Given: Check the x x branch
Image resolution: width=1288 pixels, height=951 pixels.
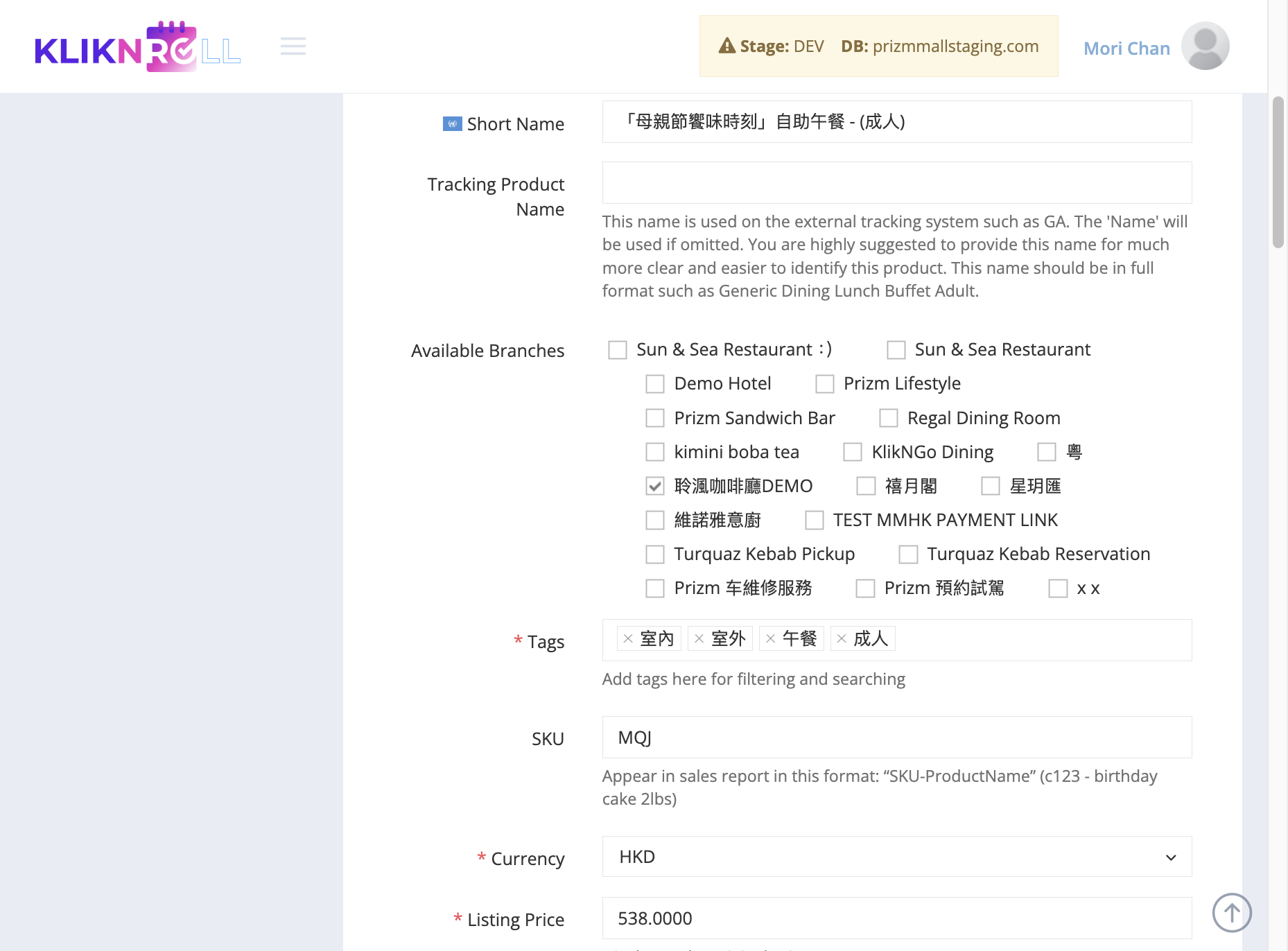Looking at the screenshot, I should tap(1058, 588).
